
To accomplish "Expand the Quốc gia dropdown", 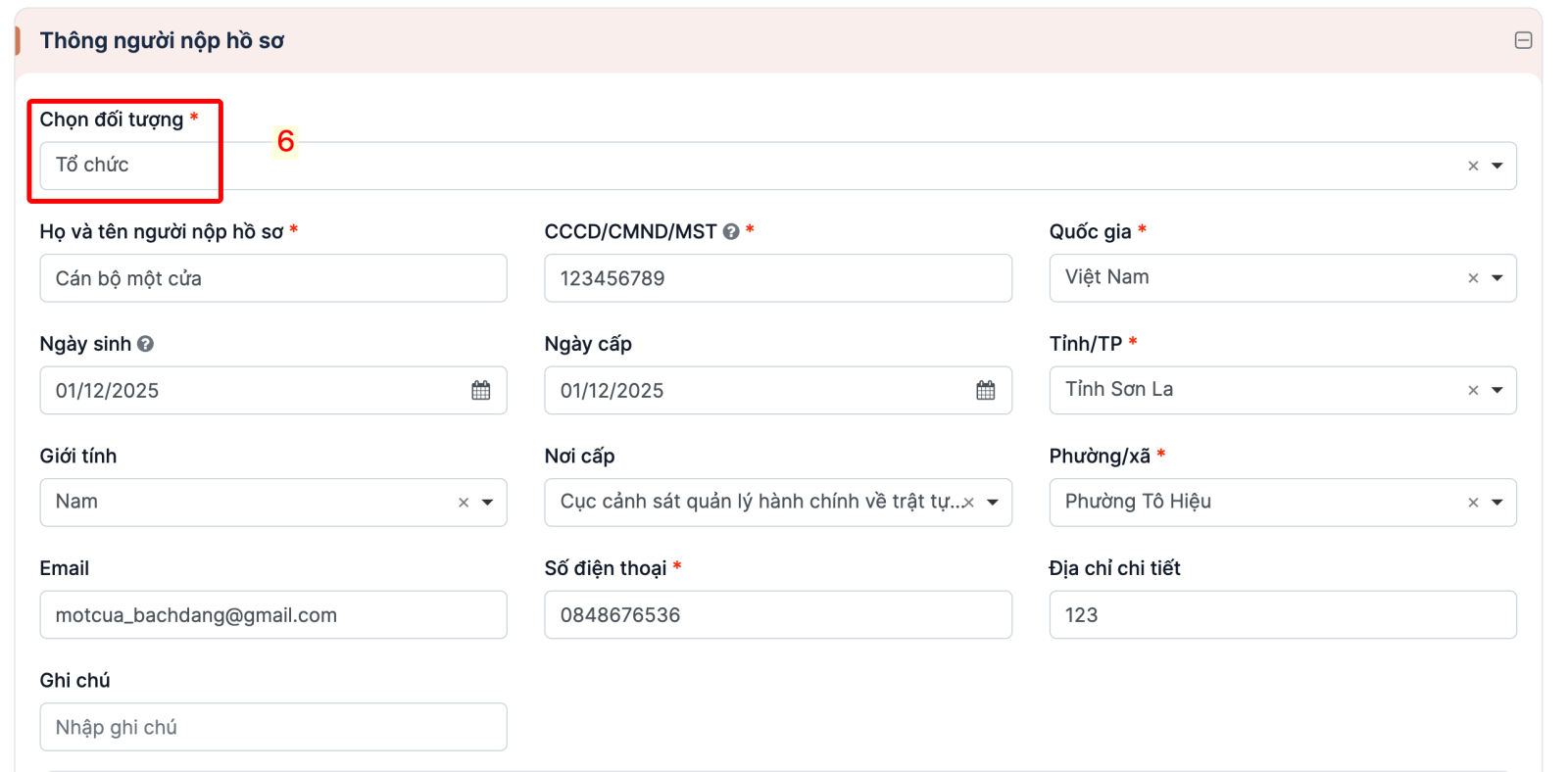I will click(x=1496, y=278).
